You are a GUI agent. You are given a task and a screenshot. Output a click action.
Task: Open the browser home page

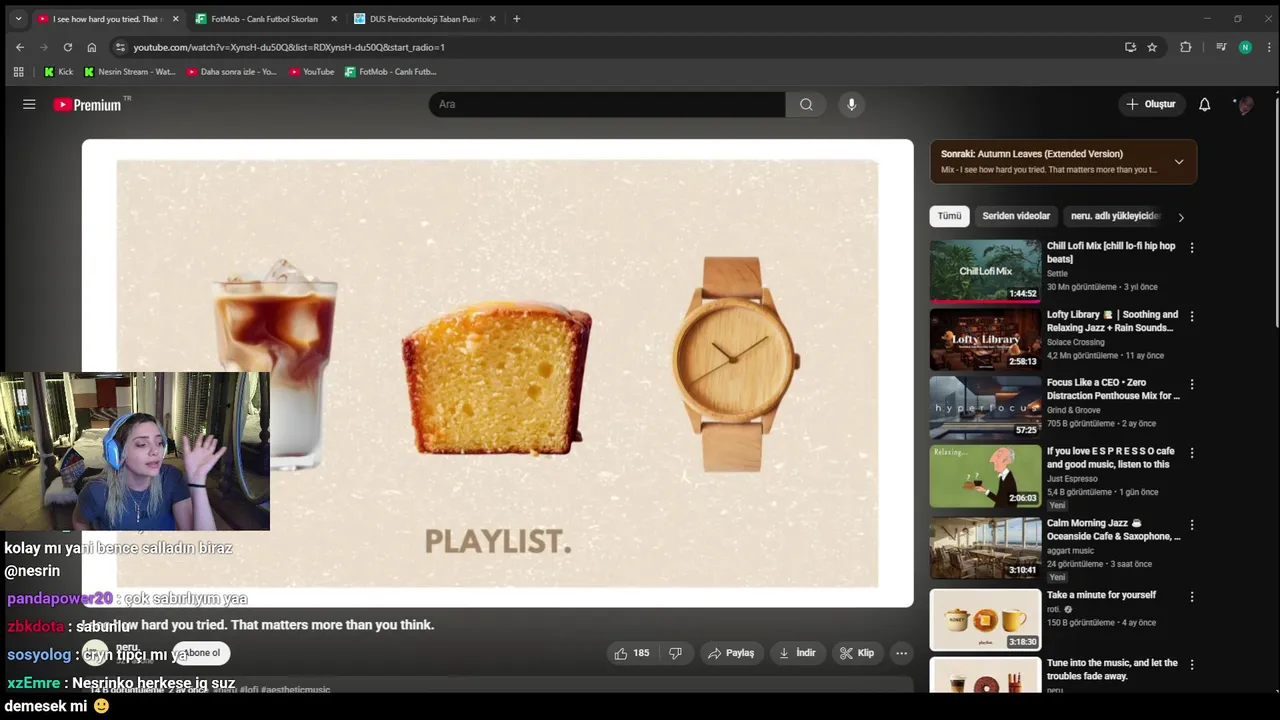[x=92, y=47]
